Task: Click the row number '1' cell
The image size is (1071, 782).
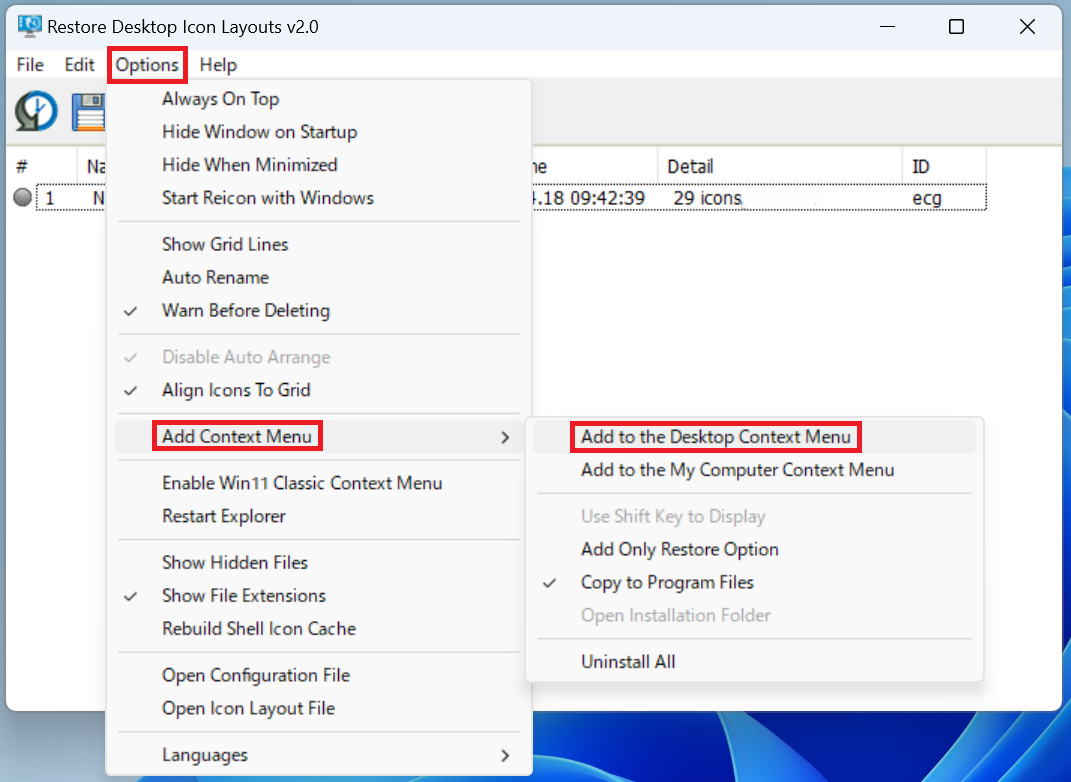Action: click(49, 199)
